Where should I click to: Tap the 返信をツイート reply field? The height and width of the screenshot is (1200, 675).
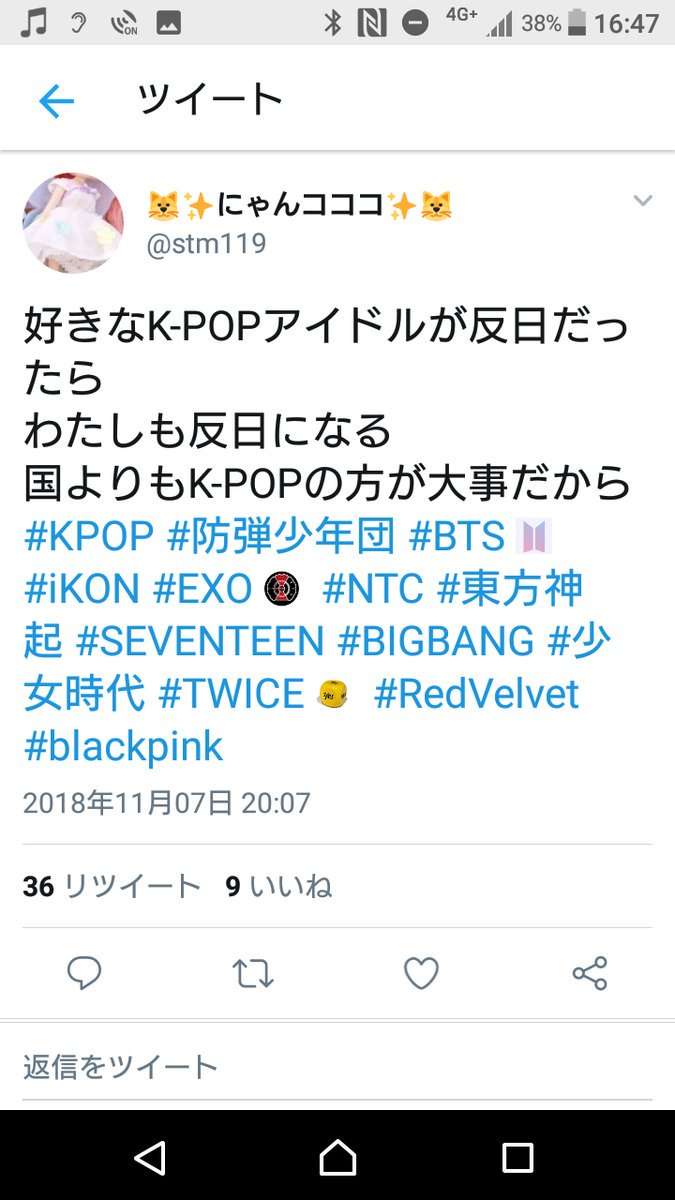tap(337, 1066)
